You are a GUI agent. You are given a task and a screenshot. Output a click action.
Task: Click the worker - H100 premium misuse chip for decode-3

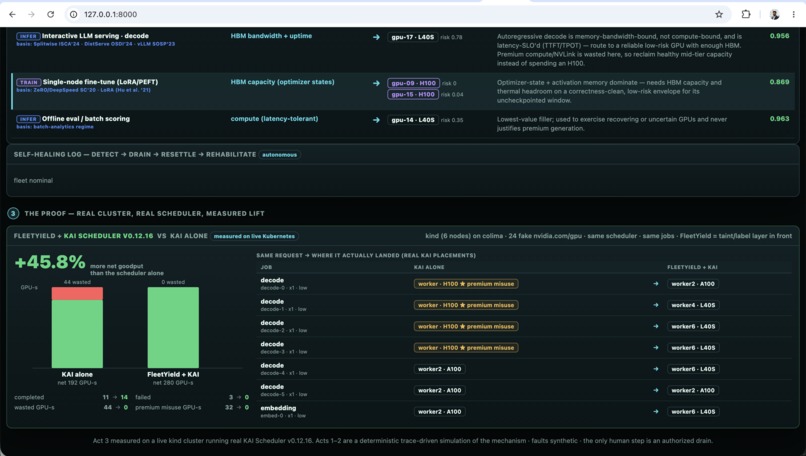click(x=466, y=348)
